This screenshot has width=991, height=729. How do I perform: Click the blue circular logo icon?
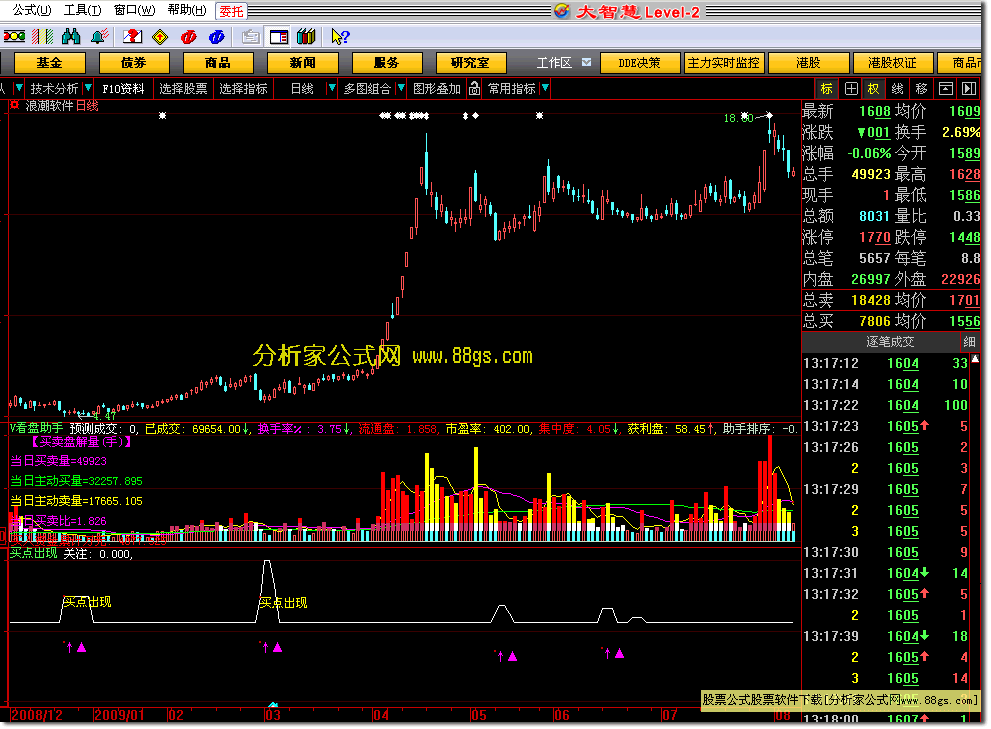pos(216,37)
